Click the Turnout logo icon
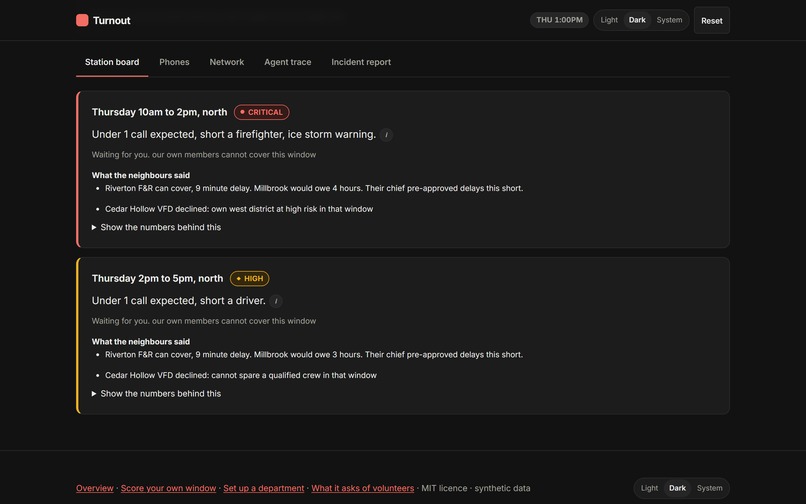806x504 pixels. (82, 20)
